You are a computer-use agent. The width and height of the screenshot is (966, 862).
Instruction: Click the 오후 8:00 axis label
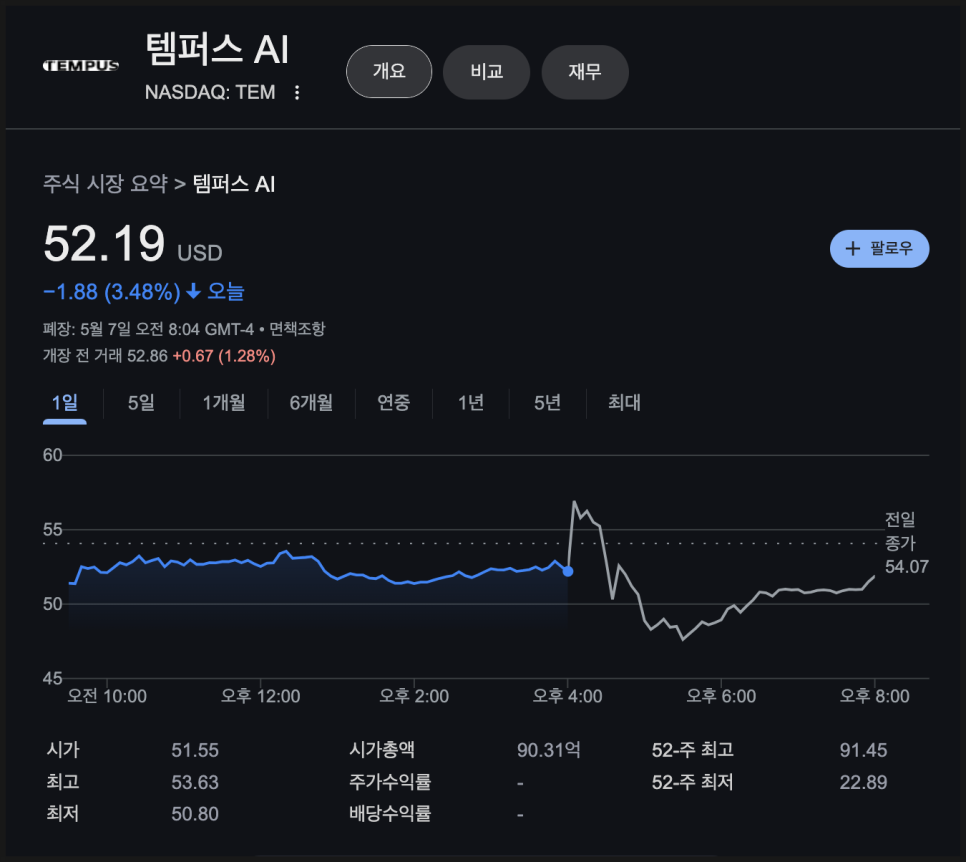[875, 696]
